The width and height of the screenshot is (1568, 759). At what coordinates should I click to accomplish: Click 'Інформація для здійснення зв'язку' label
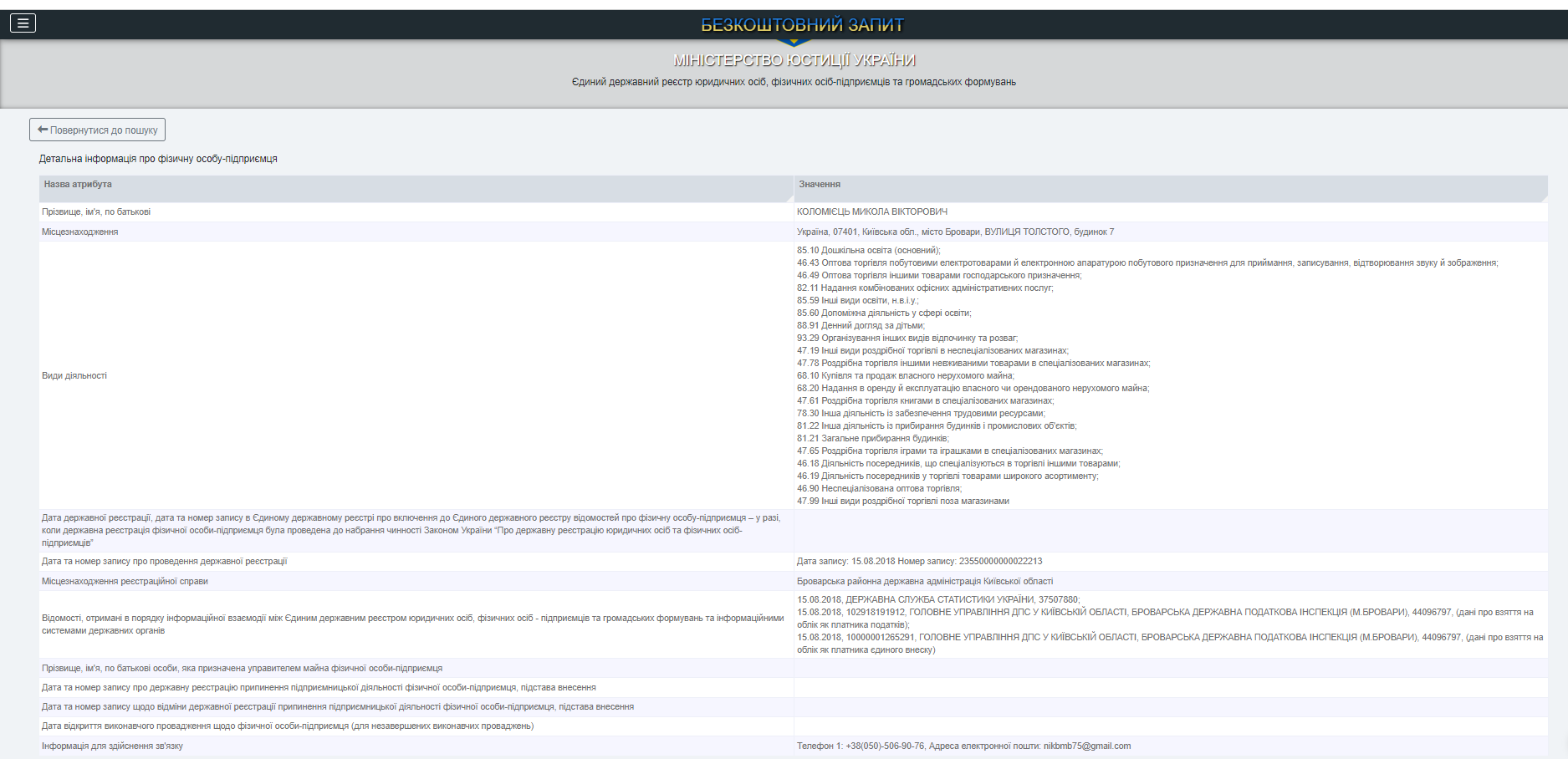112,746
